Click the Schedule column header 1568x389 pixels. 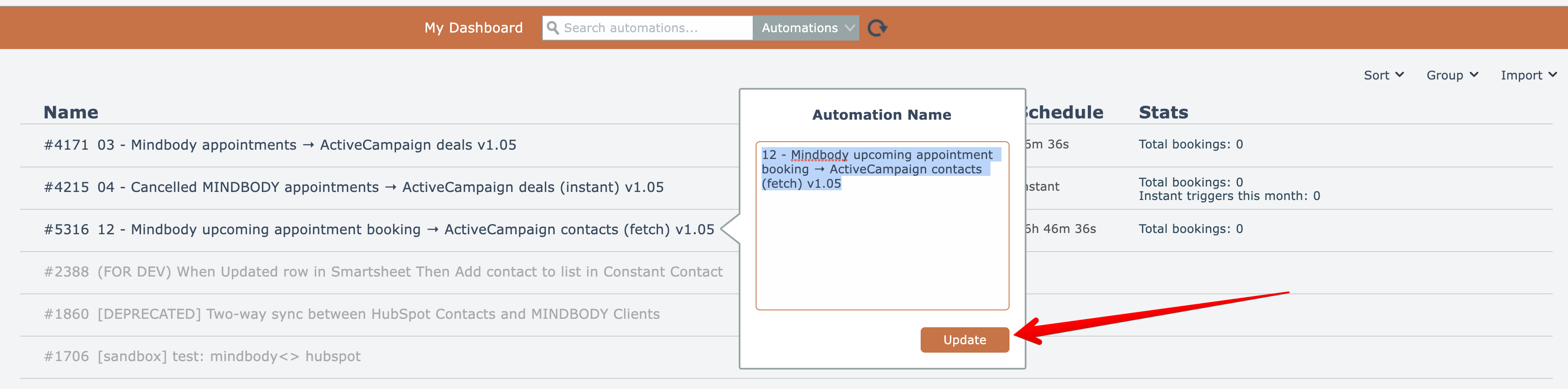[x=1064, y=112]
